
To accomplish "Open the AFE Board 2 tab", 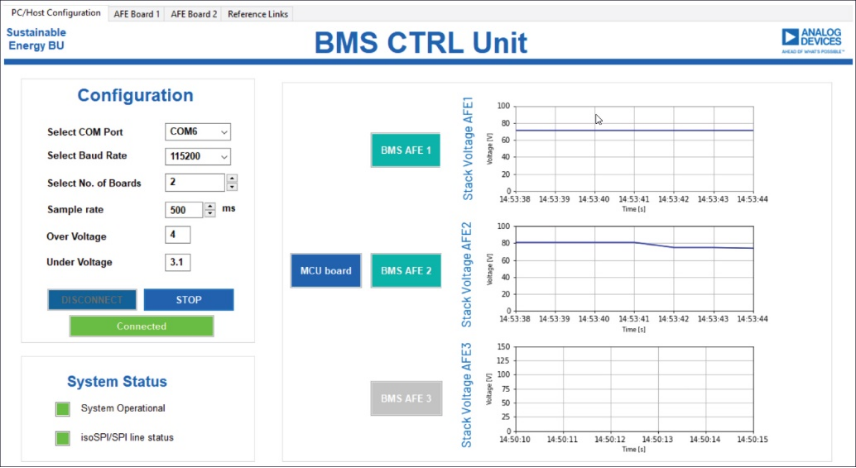I will pos(193,14).
